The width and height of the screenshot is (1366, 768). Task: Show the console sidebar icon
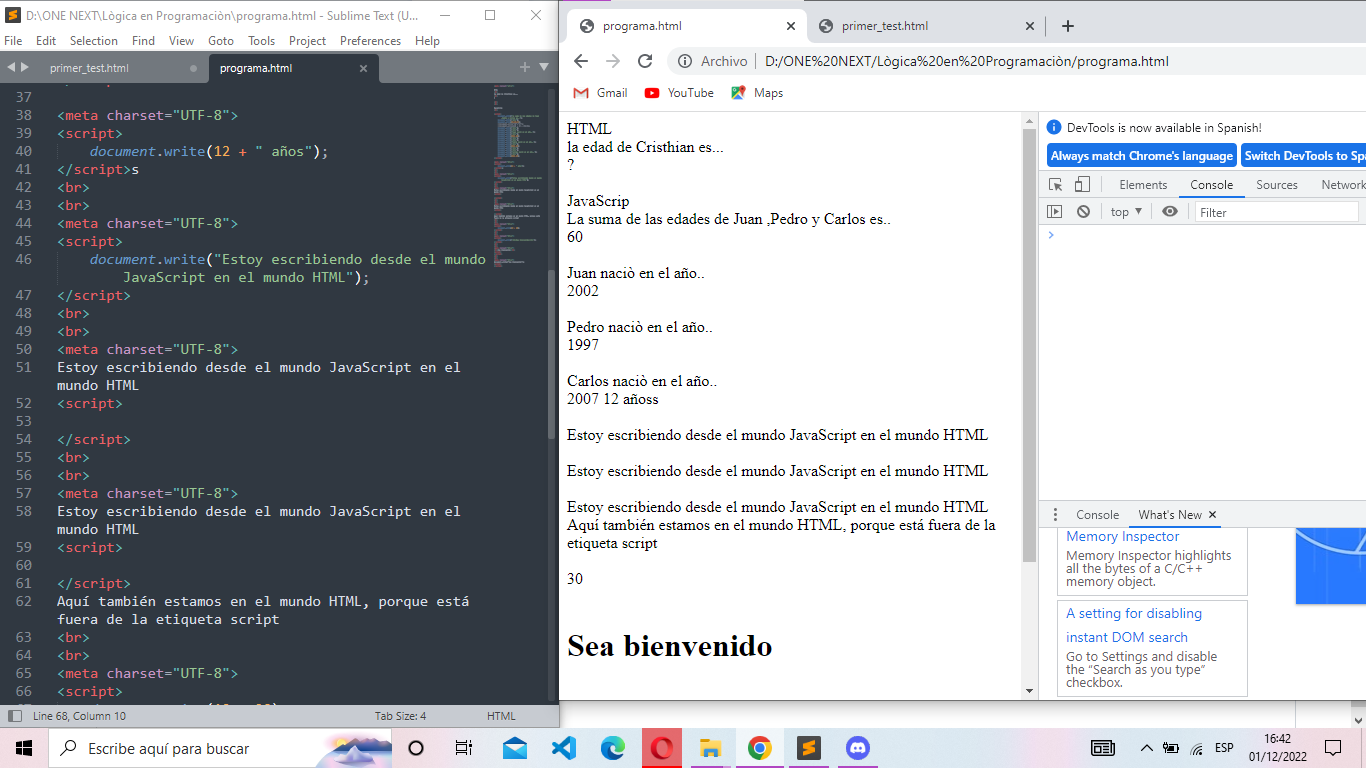click(1054, 212)
